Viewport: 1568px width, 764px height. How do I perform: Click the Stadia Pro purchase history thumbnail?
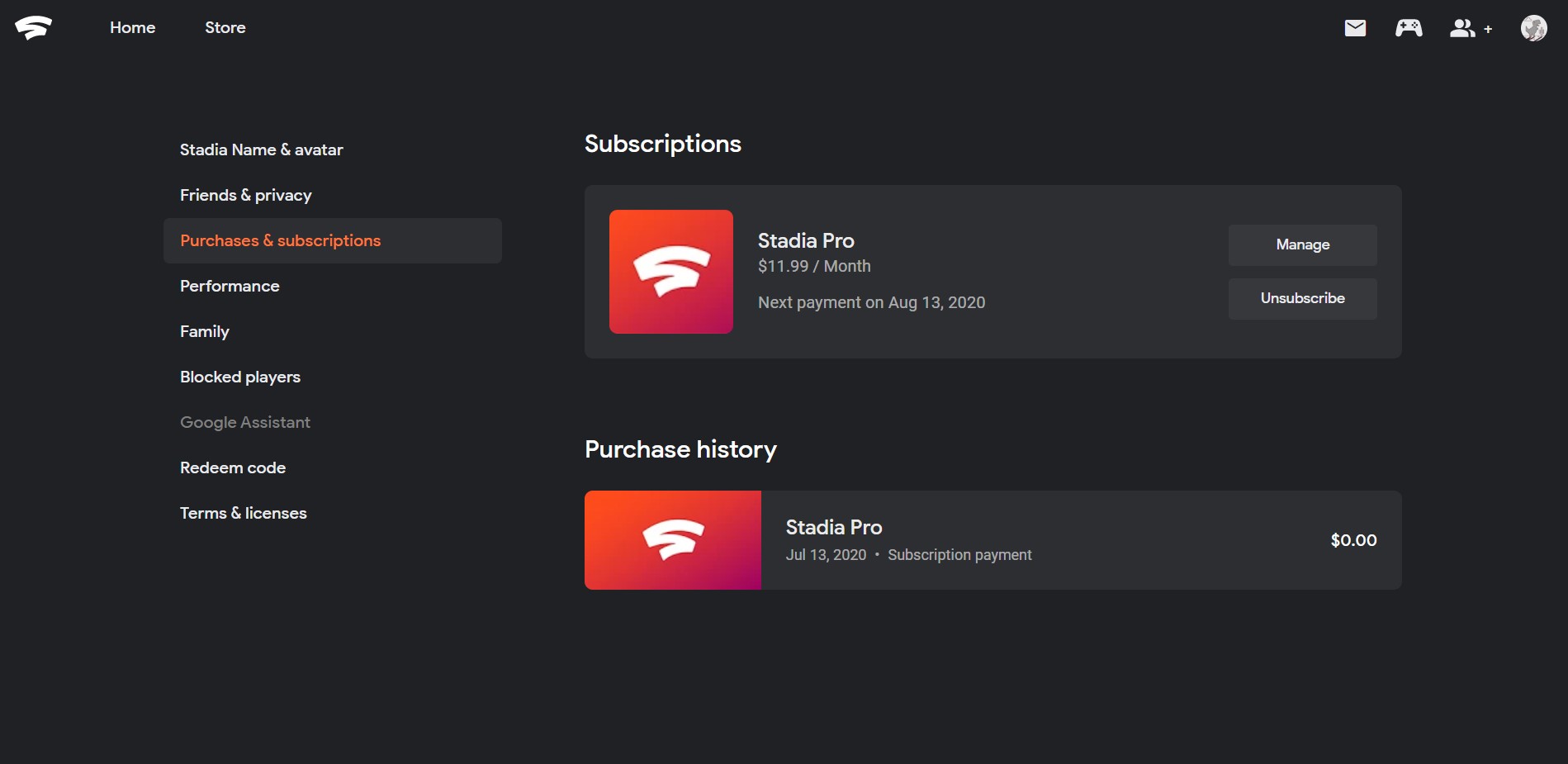(672, 540)
